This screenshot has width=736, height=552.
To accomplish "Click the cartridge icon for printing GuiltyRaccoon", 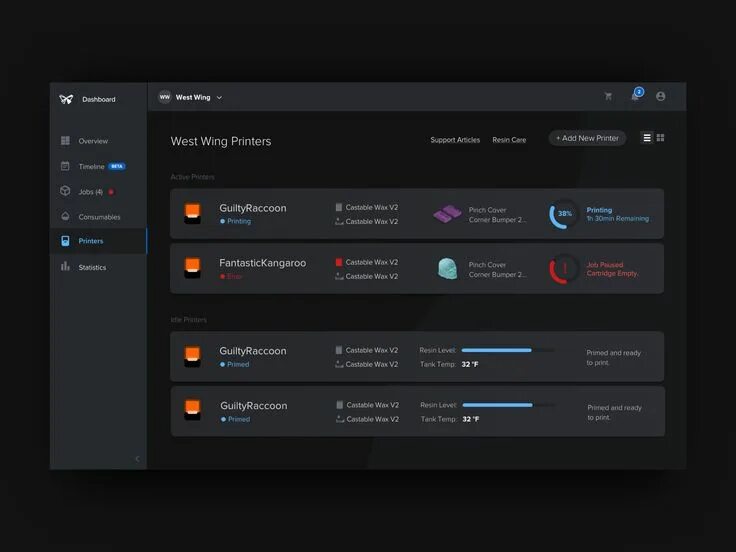I will pos(339,207).
